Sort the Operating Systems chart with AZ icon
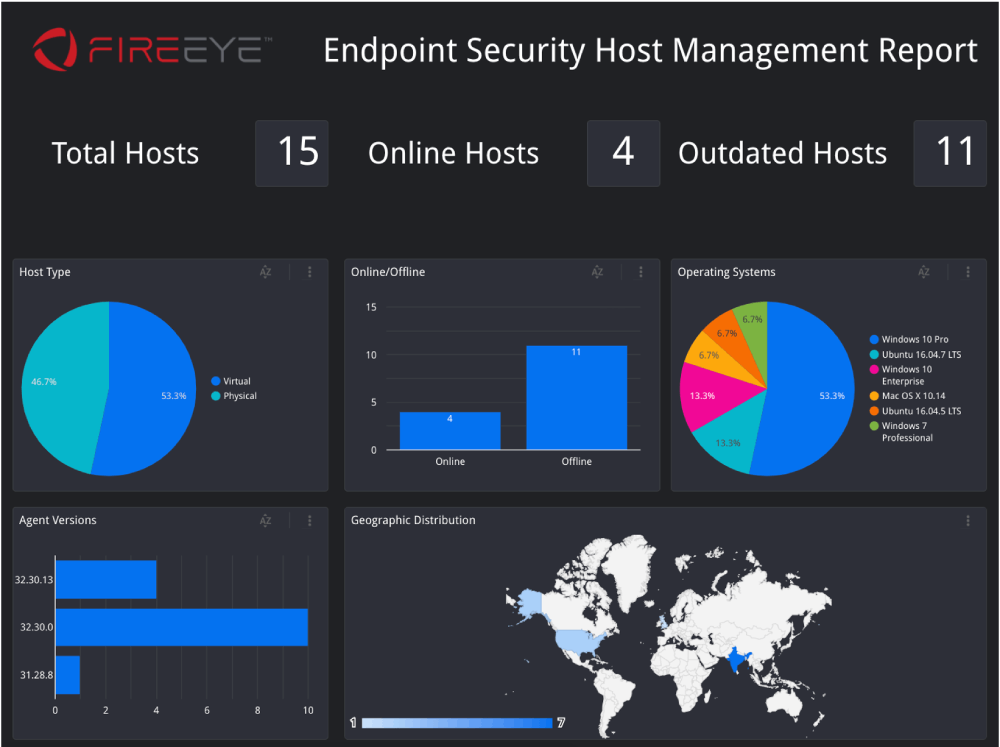The width and height of the screenshot is (1000, 747). [x=924, y=272]
